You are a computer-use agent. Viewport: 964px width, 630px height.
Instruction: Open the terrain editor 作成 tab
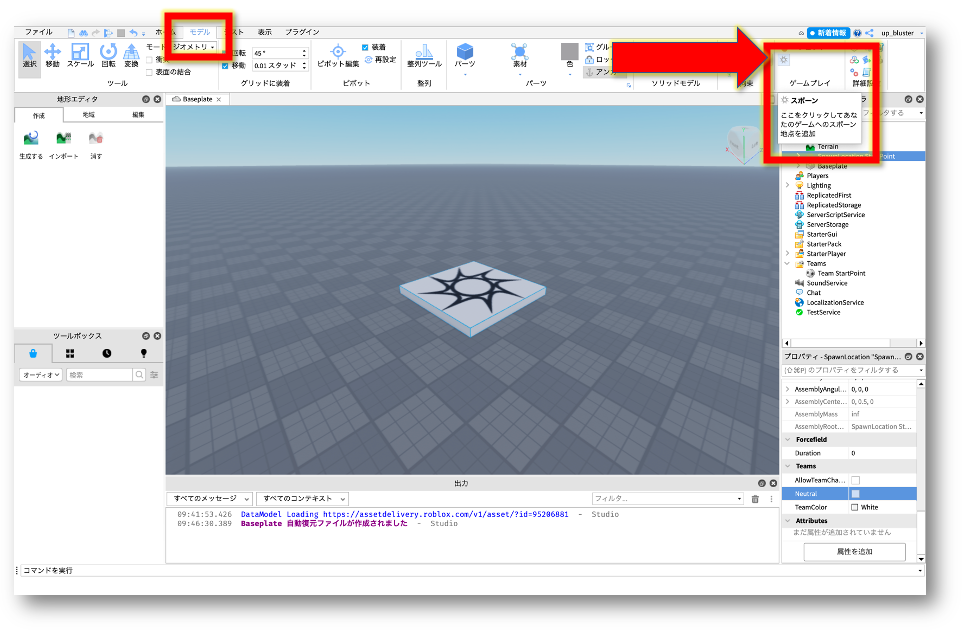(x=39, y=115)
